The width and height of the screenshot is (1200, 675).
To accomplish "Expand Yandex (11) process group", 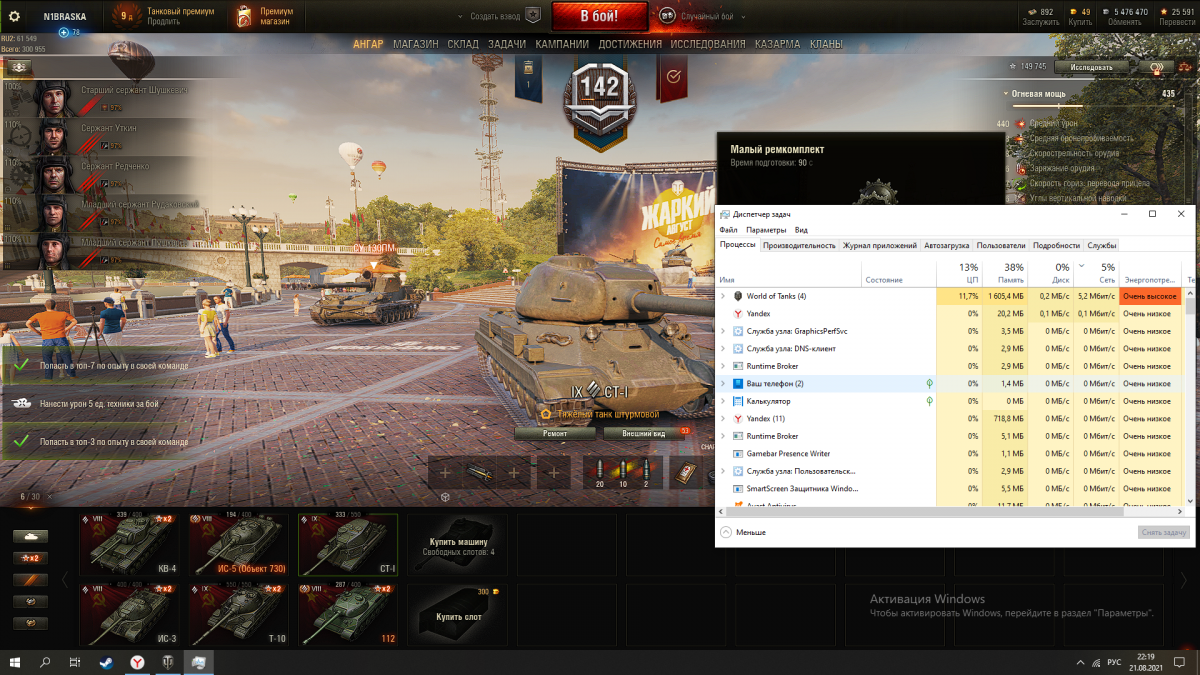I will click(x=723, y=419).
